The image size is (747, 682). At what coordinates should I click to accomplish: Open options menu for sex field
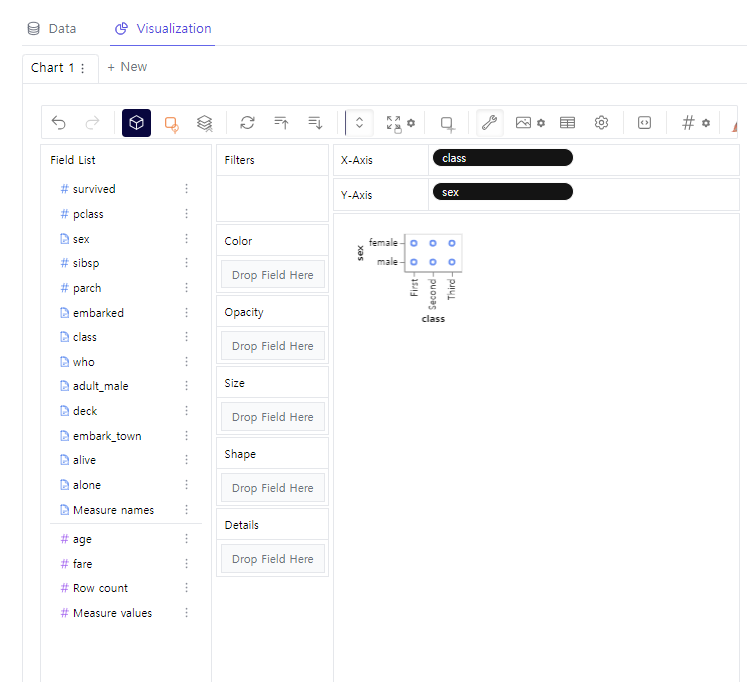point(187,238)
